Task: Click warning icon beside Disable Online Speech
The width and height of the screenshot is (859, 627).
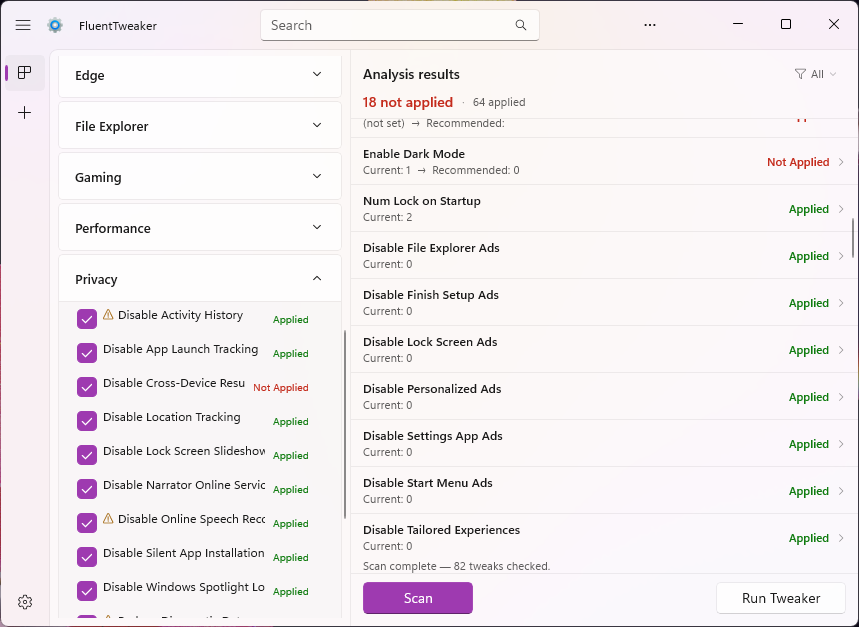Action: point(108,518)
